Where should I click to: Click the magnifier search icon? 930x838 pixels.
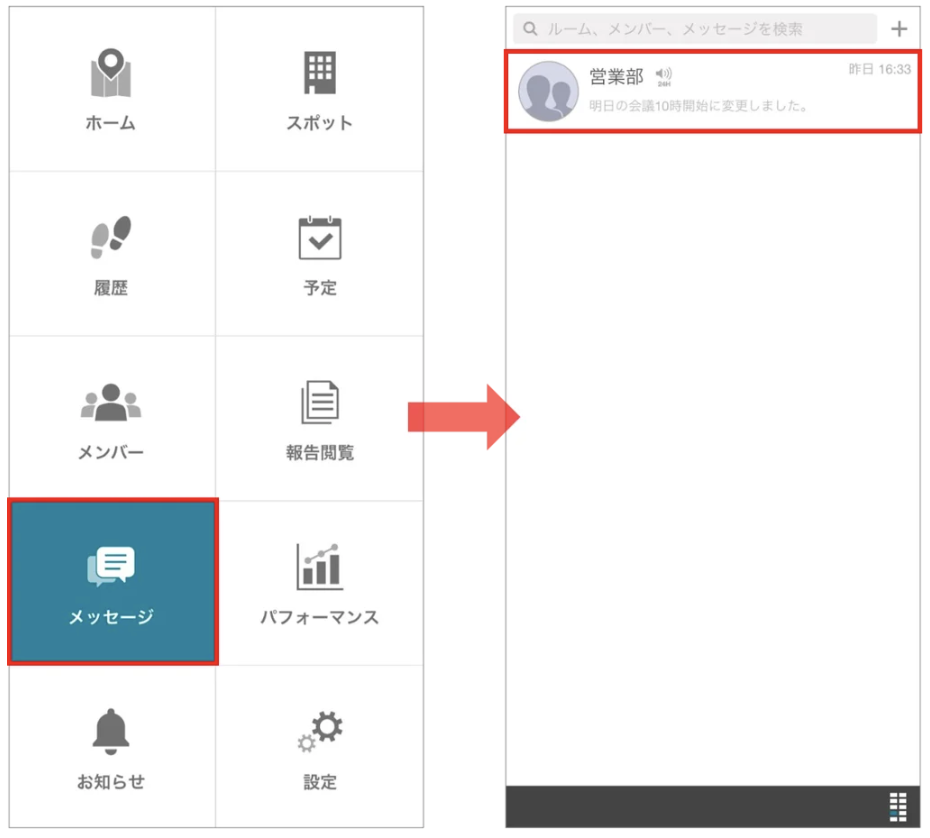(530, 28)
